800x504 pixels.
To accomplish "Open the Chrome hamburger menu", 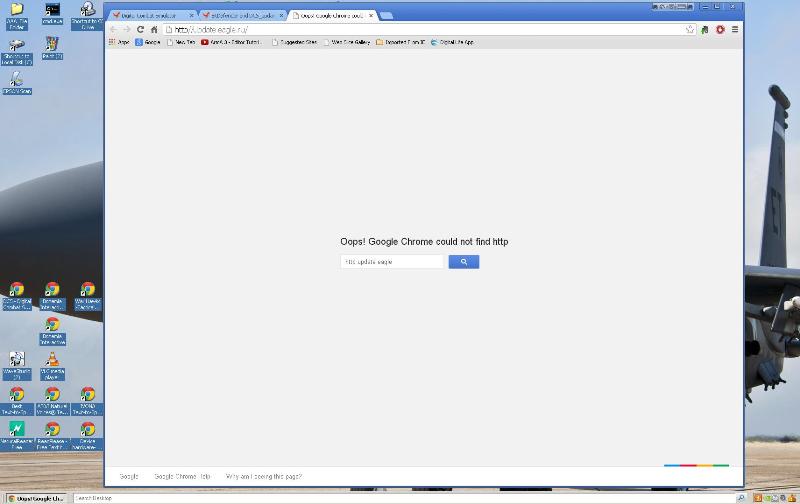I will tap(735, 30).
